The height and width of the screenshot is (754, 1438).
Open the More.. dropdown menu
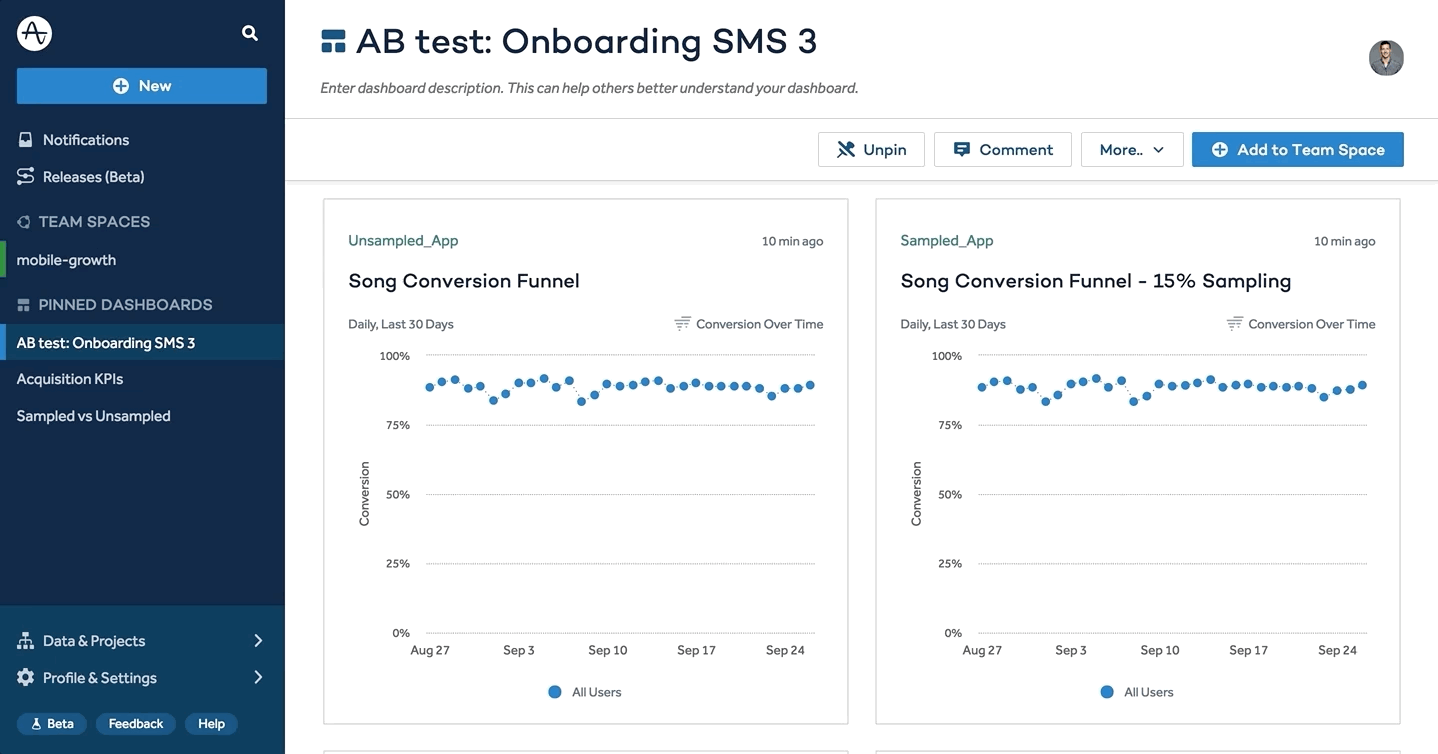[1132, 150]
